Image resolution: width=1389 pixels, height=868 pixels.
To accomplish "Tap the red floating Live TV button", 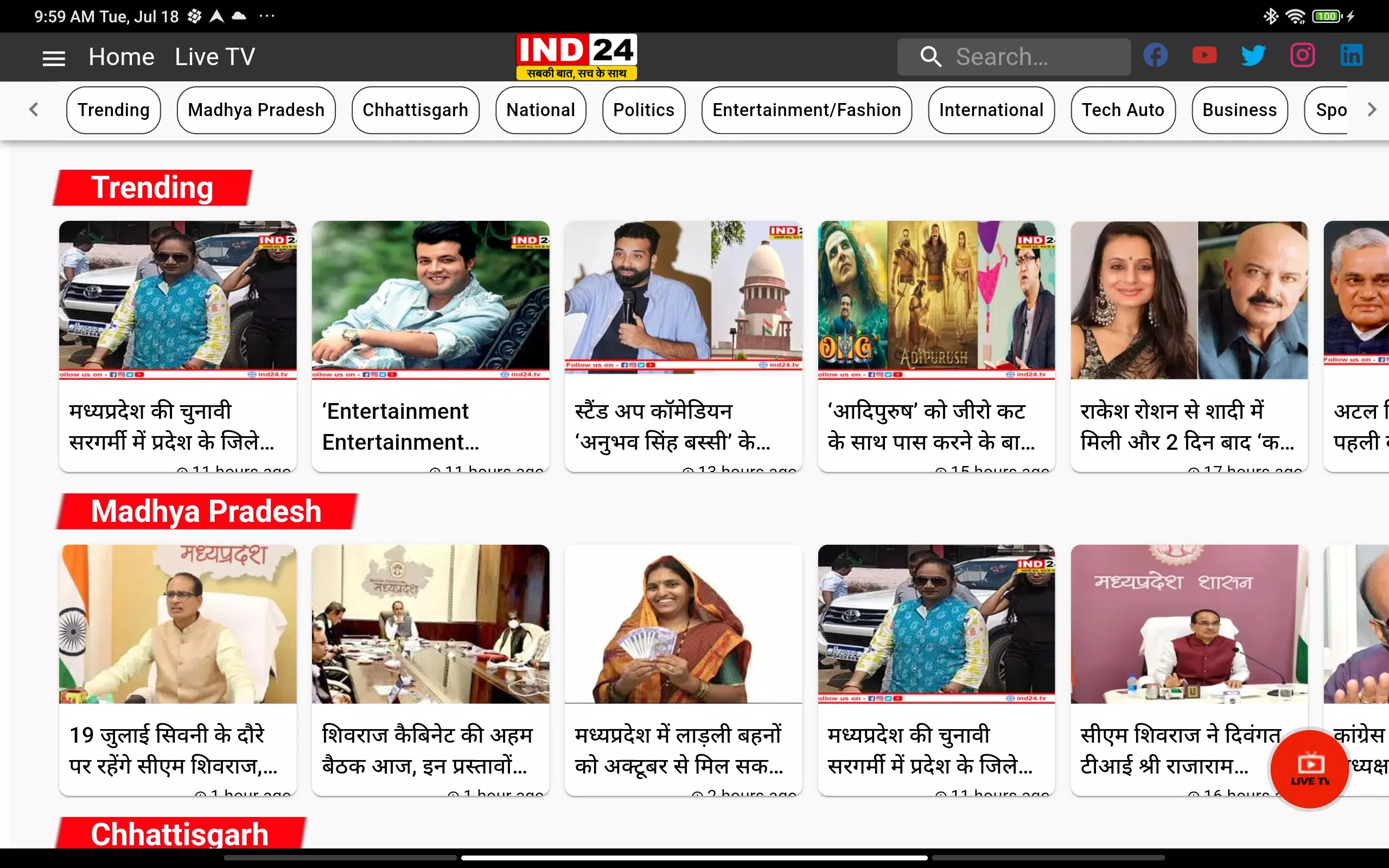I will point(1309,769).
